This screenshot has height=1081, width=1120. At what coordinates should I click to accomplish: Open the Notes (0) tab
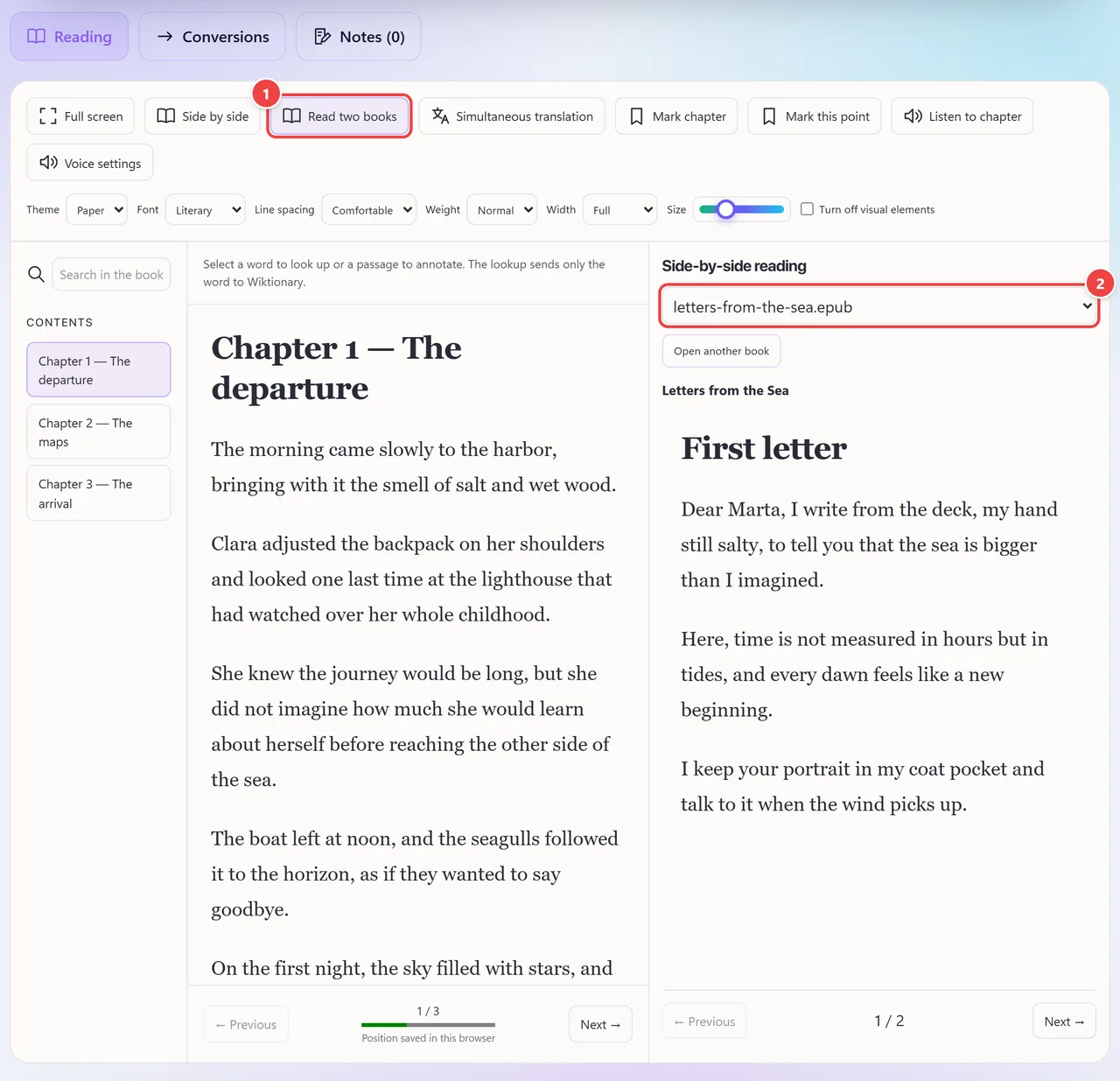(x=358, y=37)
